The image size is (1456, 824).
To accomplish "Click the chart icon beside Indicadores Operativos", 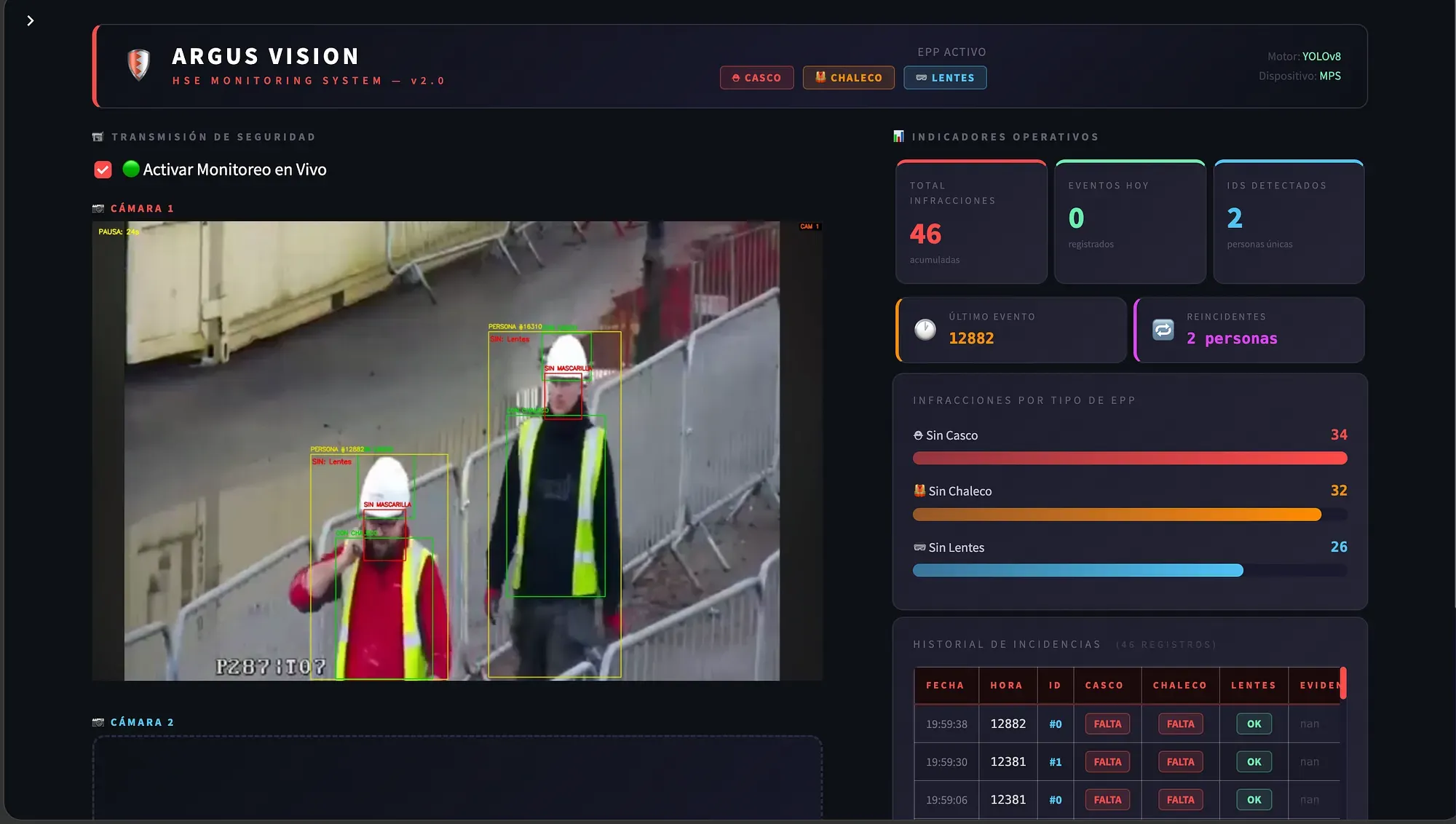I will (x=898, y=136).
